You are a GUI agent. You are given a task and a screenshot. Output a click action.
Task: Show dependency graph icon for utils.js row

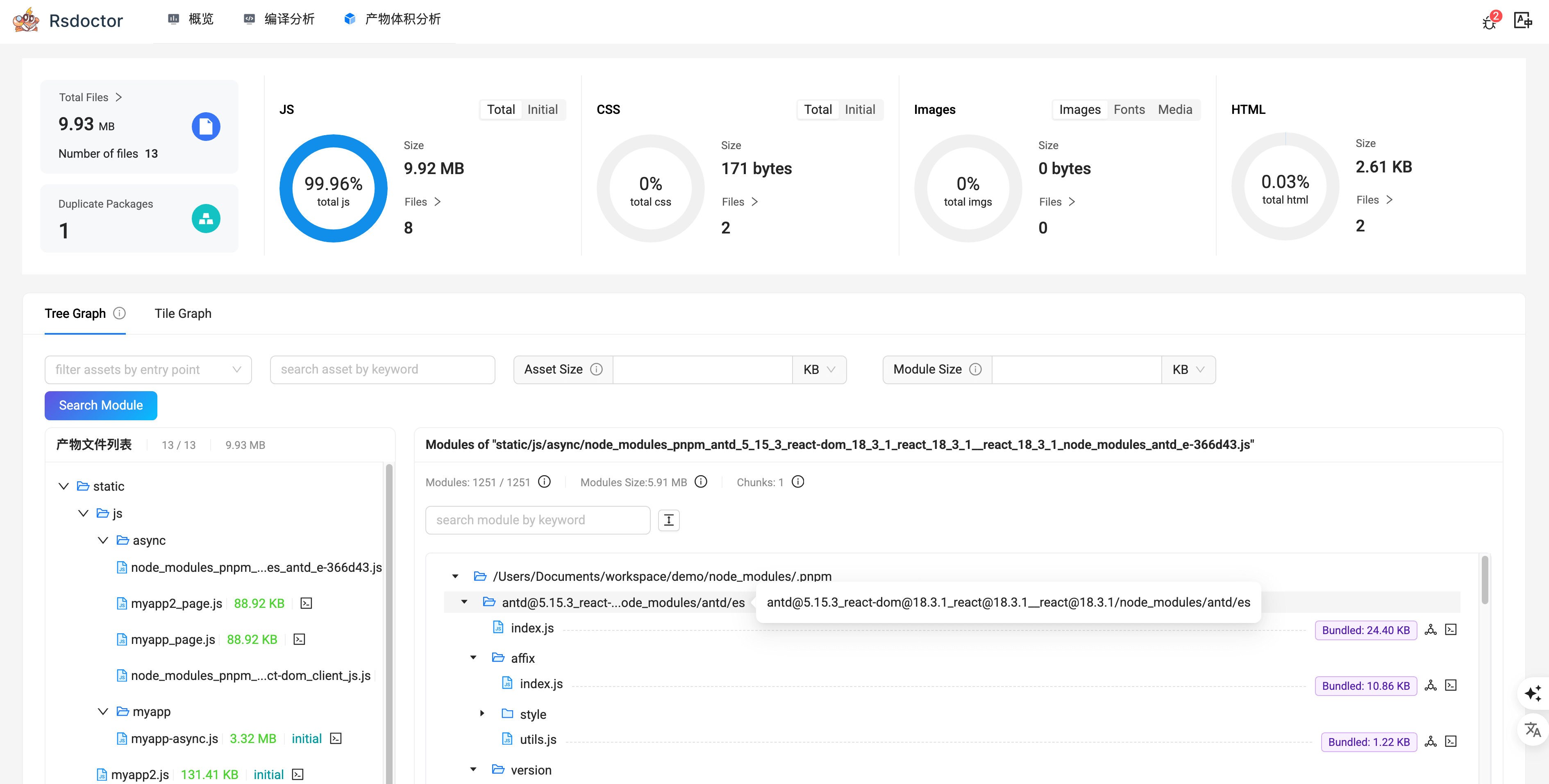(x=1431, y=741)
